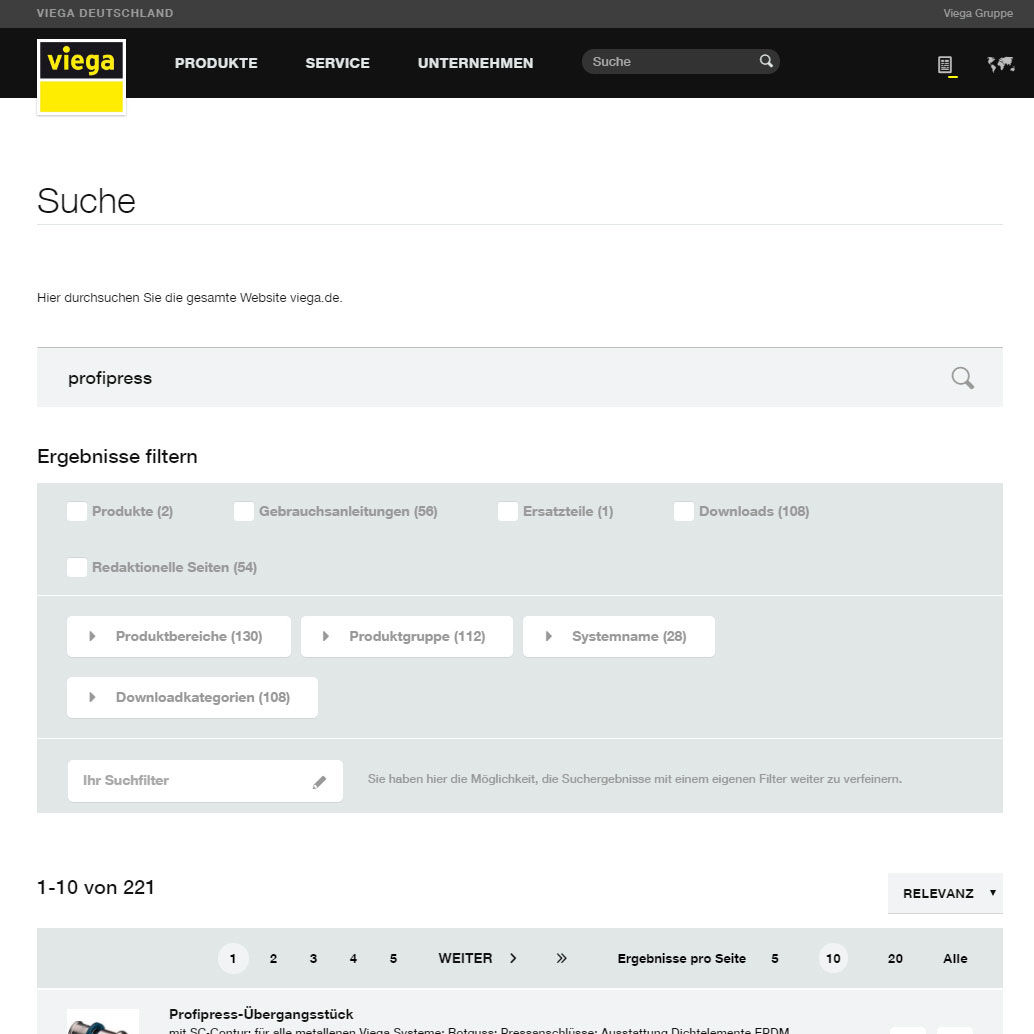Go to results page 3
The image size is (1034, 1034).
[x=313, y=958]
